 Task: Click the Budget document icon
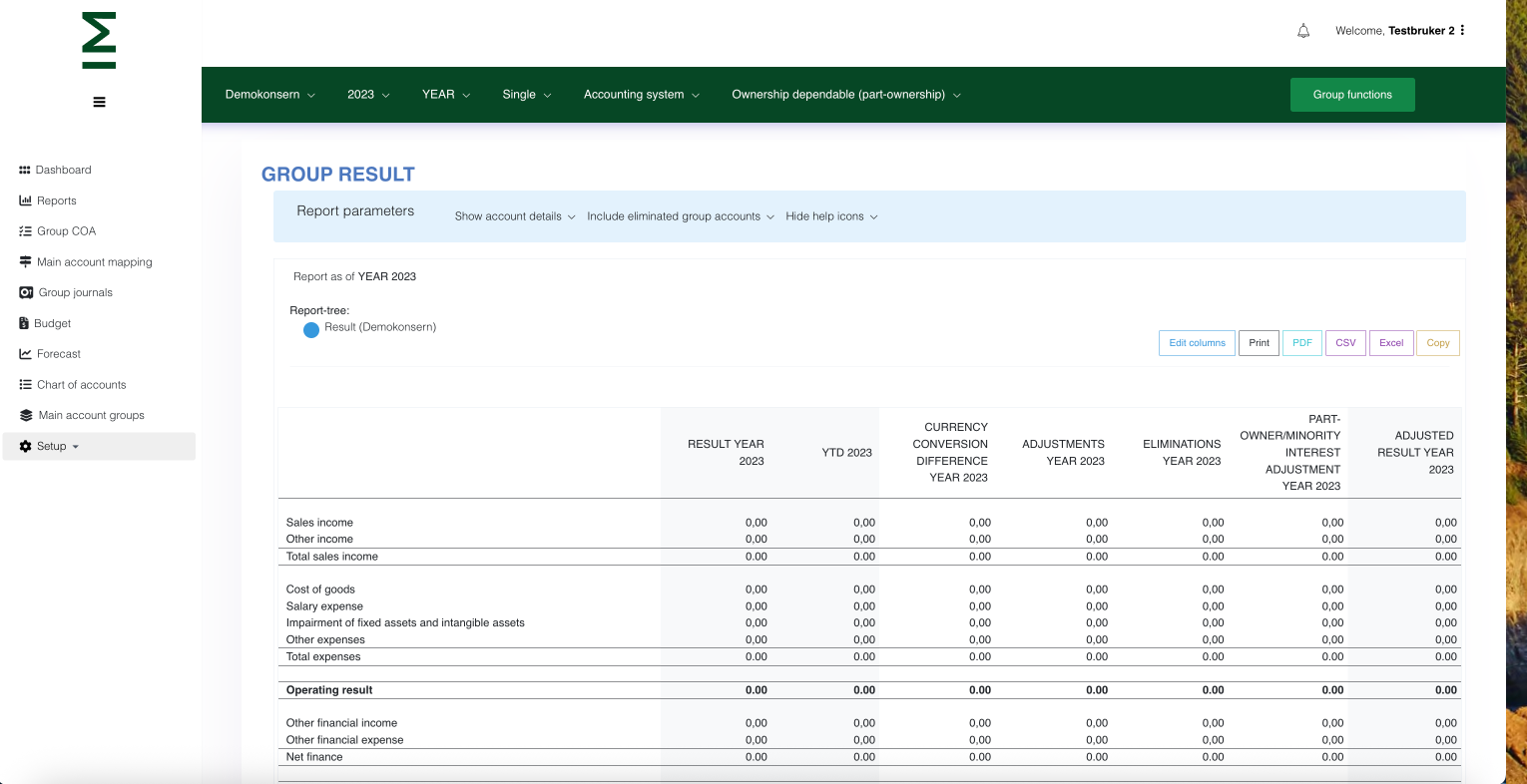[24, 323]
